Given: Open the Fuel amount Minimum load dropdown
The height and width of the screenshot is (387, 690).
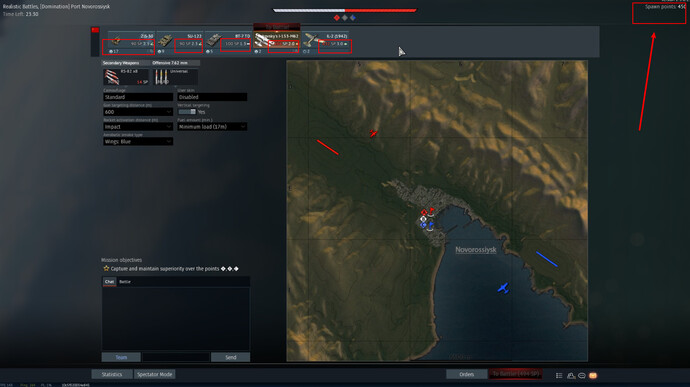Looking at the screenshot, I should (212, 127).
